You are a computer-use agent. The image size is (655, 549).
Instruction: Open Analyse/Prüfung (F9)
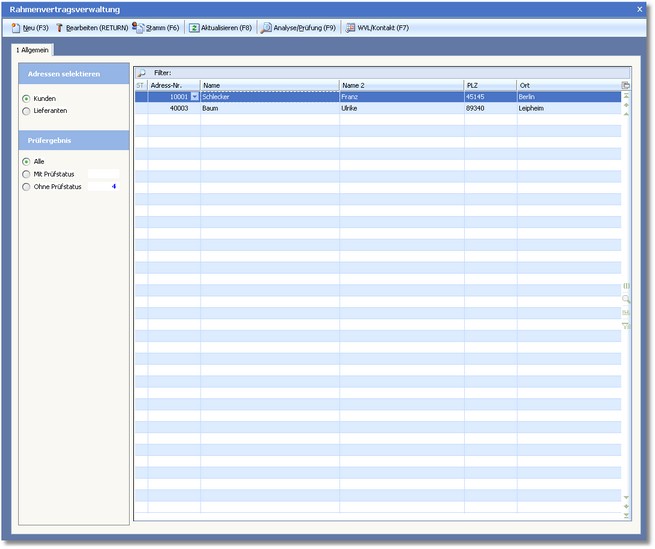click(298, 28)
